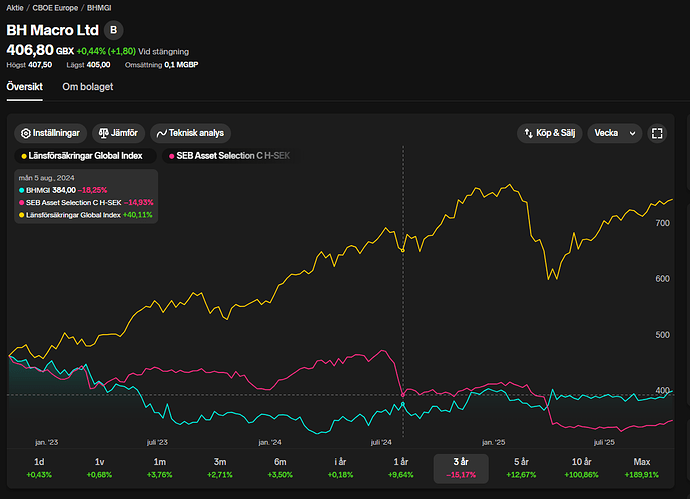Select the Översikt tab
This screenshot has height=499, width=690.
click(25, 87)
